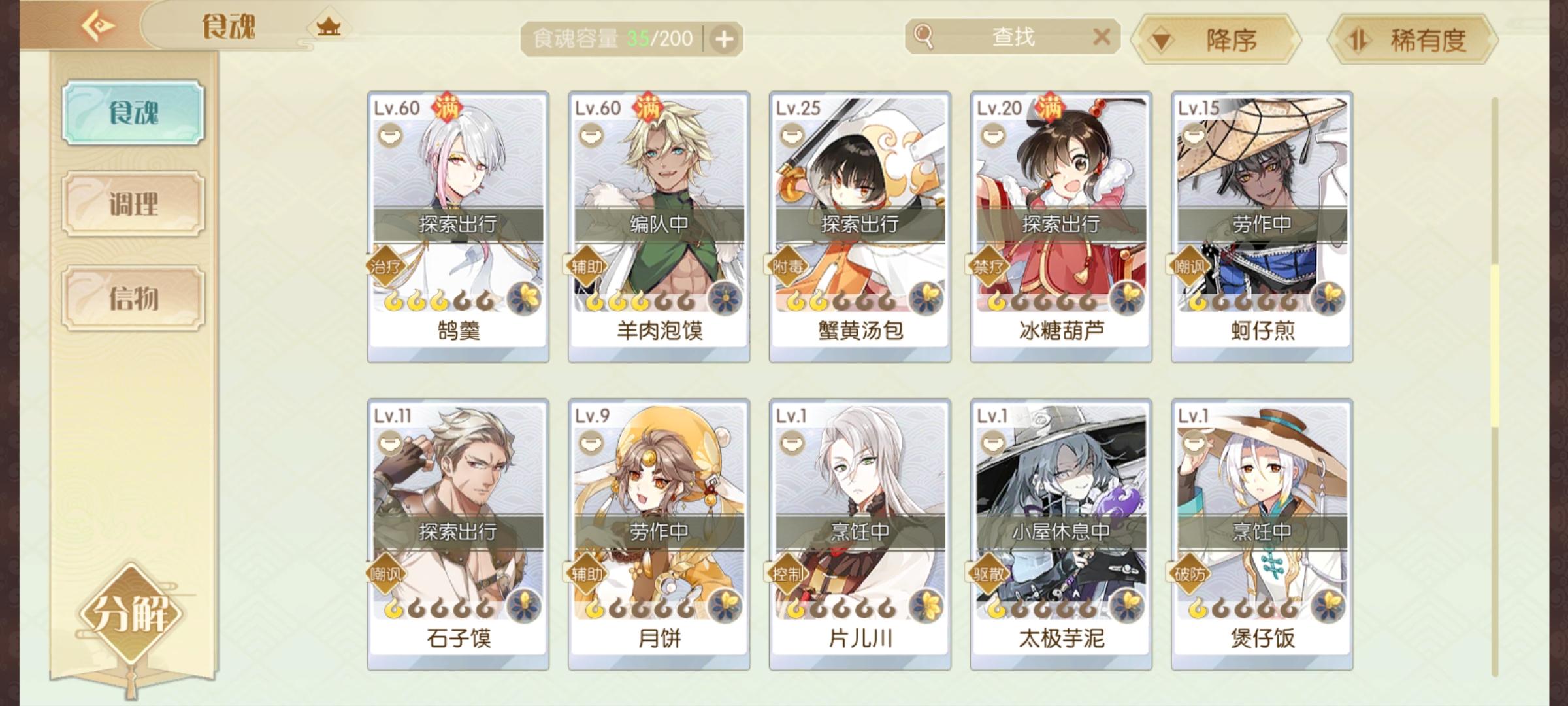
Task: Add capacity with the plus icon
Action: coord(723,39)
